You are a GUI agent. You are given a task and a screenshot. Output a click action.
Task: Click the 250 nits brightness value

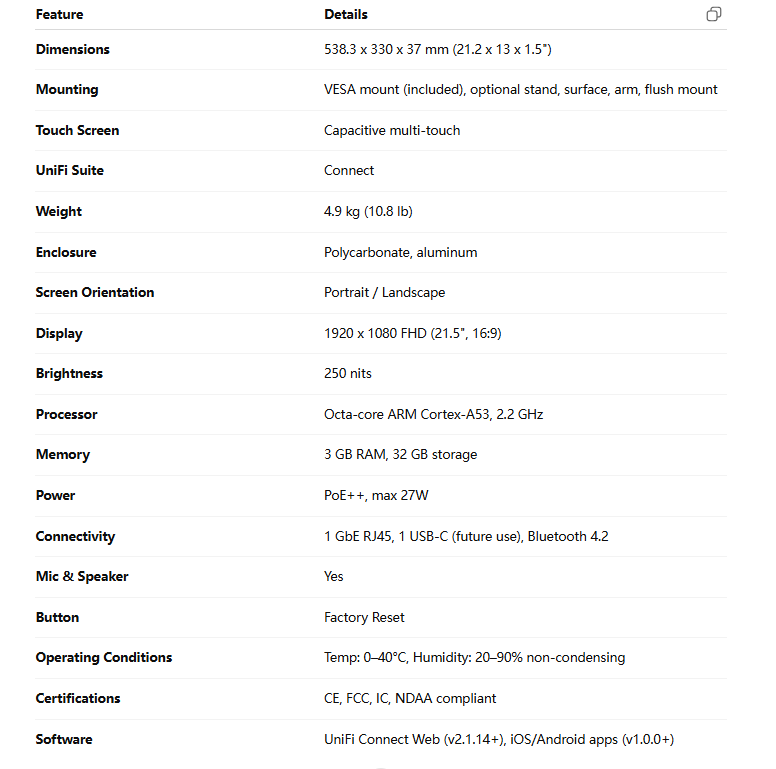(347, 374)
